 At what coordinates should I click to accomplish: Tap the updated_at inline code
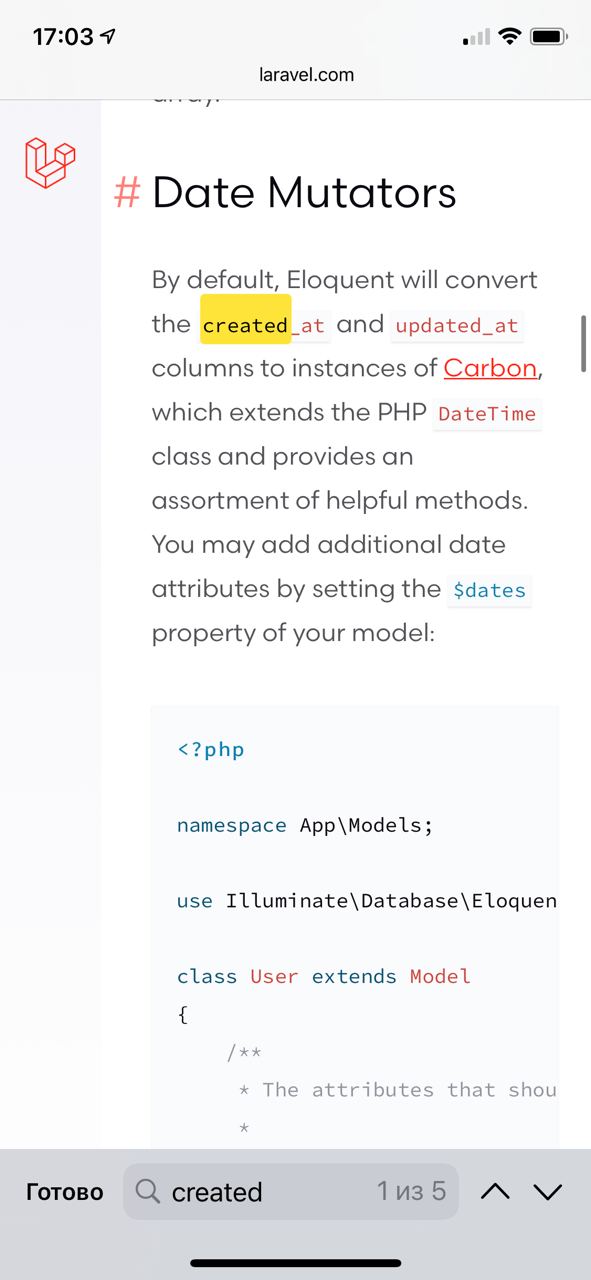(x=457, y=325)
